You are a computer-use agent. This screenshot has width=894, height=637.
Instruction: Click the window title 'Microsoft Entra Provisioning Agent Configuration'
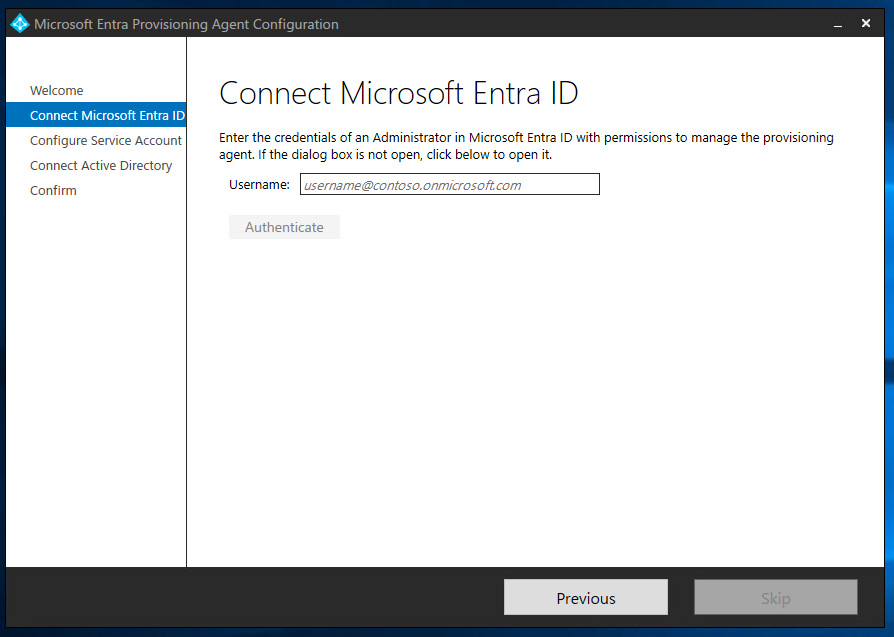click(x=186, y=24)
